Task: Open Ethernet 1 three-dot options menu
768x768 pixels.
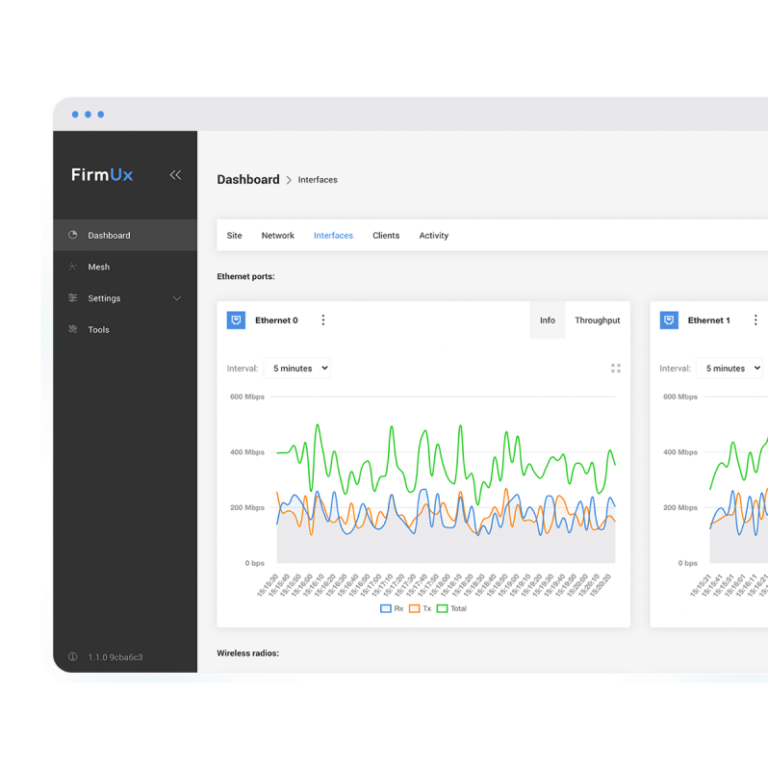Action: coord(755,320)
